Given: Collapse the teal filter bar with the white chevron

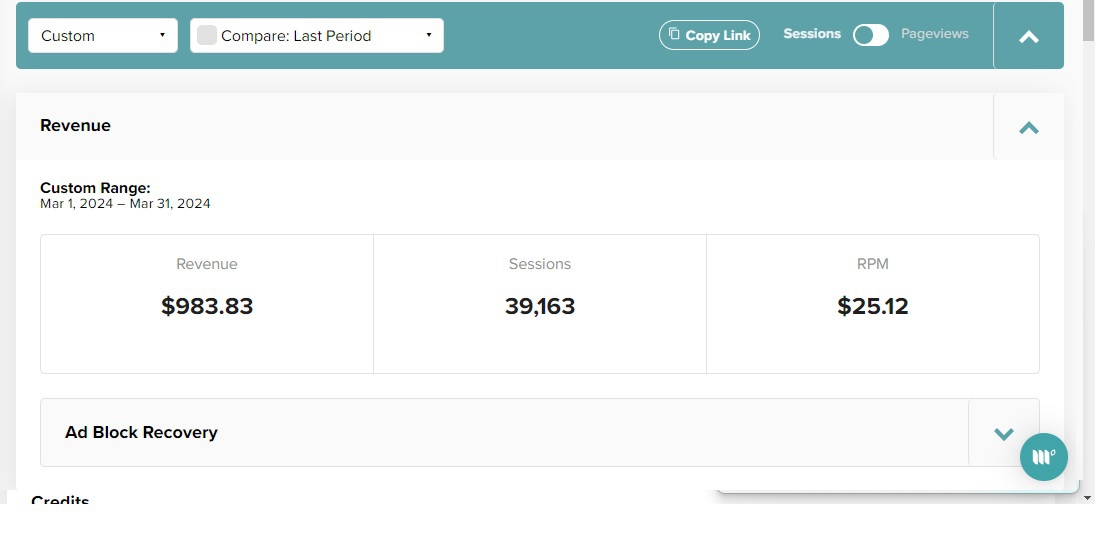Looking at the screenshot, I should [1029, 36].
